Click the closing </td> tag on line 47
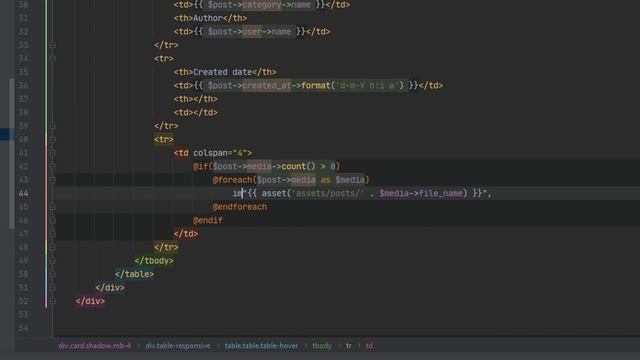This screenshot has width=640, height=360. click(x=186, y=233)
